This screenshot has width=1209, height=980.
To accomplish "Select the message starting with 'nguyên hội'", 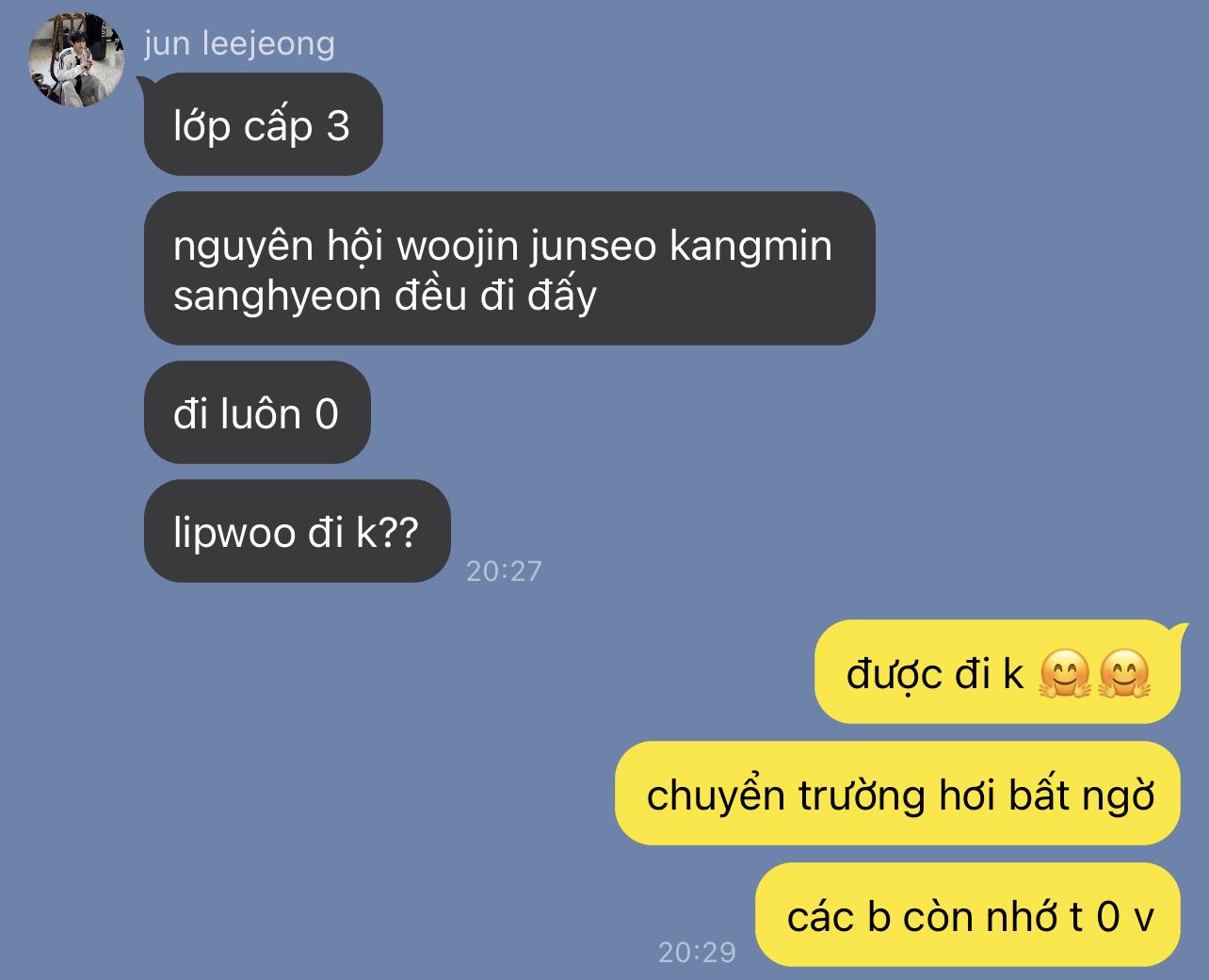I will [509, 269].
